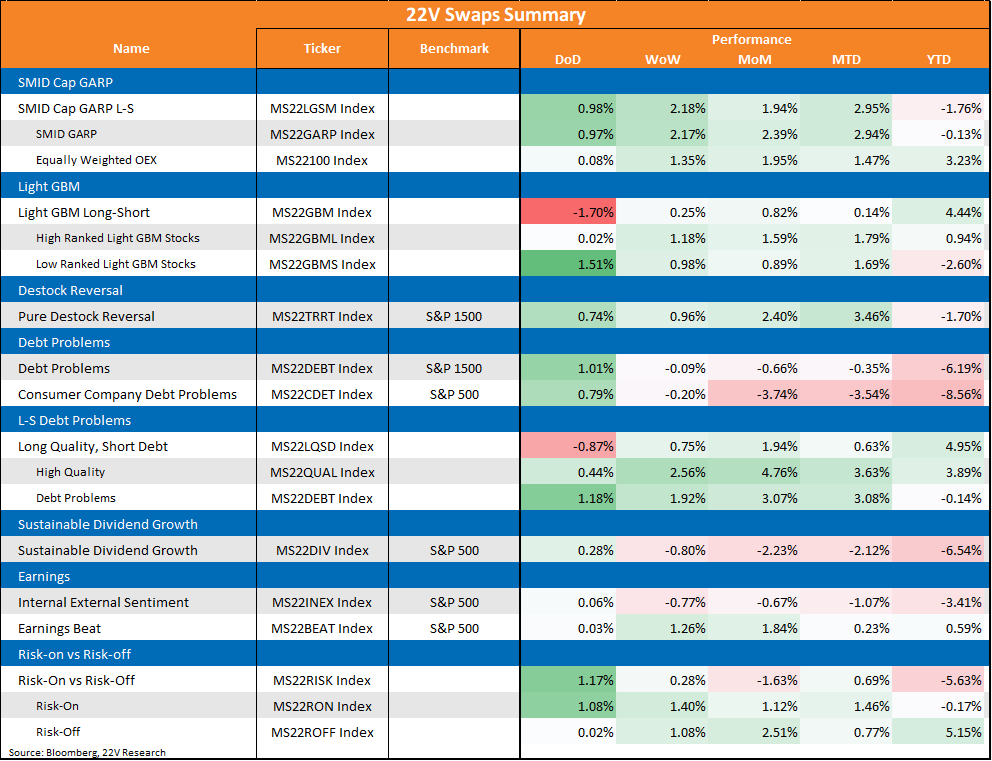The height and width of the screenshot is (761, 992).
Task: Select the DoD value for Light GBM Long-Short
Action: click(x=568, y=213)
